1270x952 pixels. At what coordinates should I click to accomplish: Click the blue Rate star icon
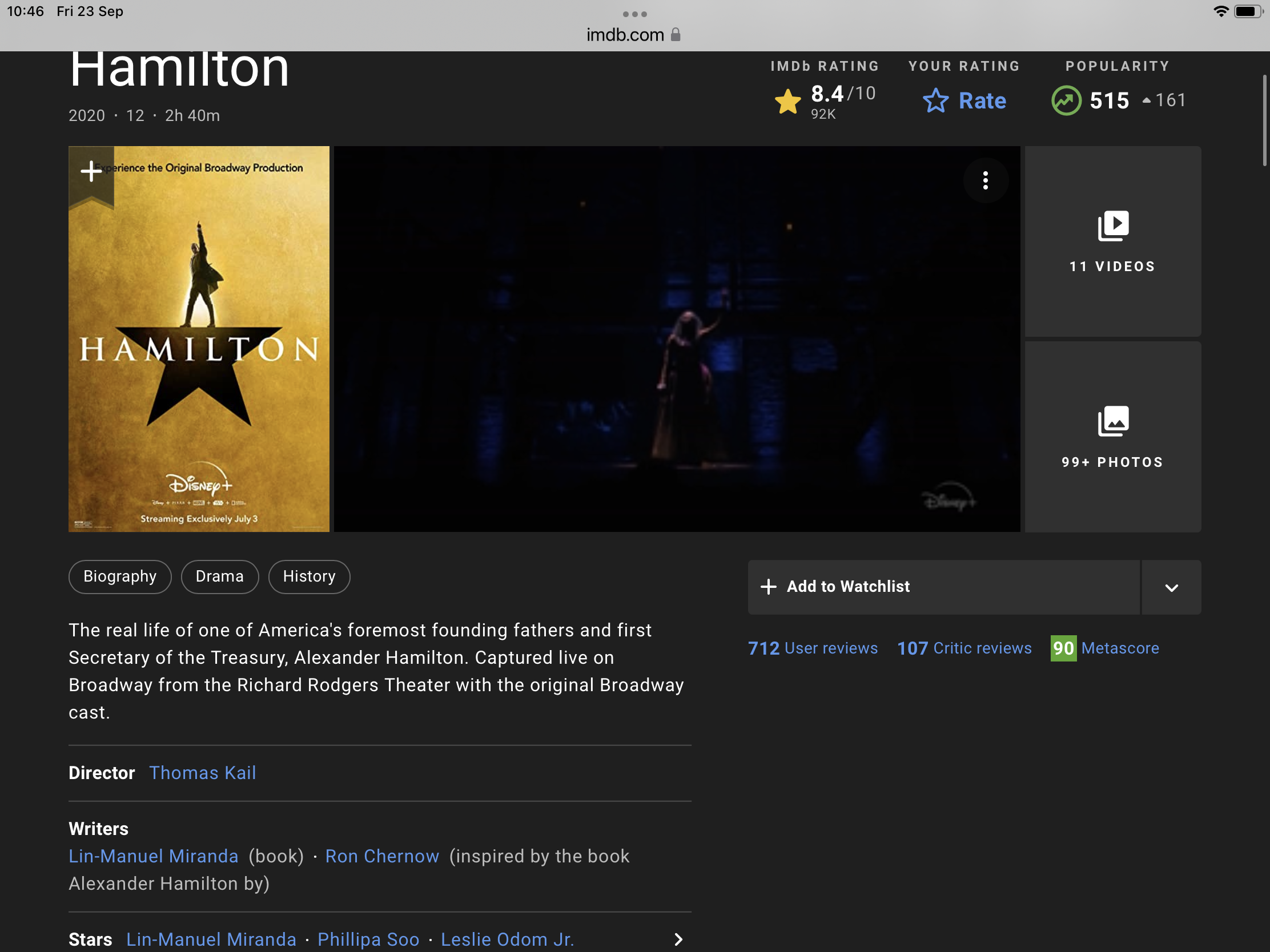click(935, 101)
